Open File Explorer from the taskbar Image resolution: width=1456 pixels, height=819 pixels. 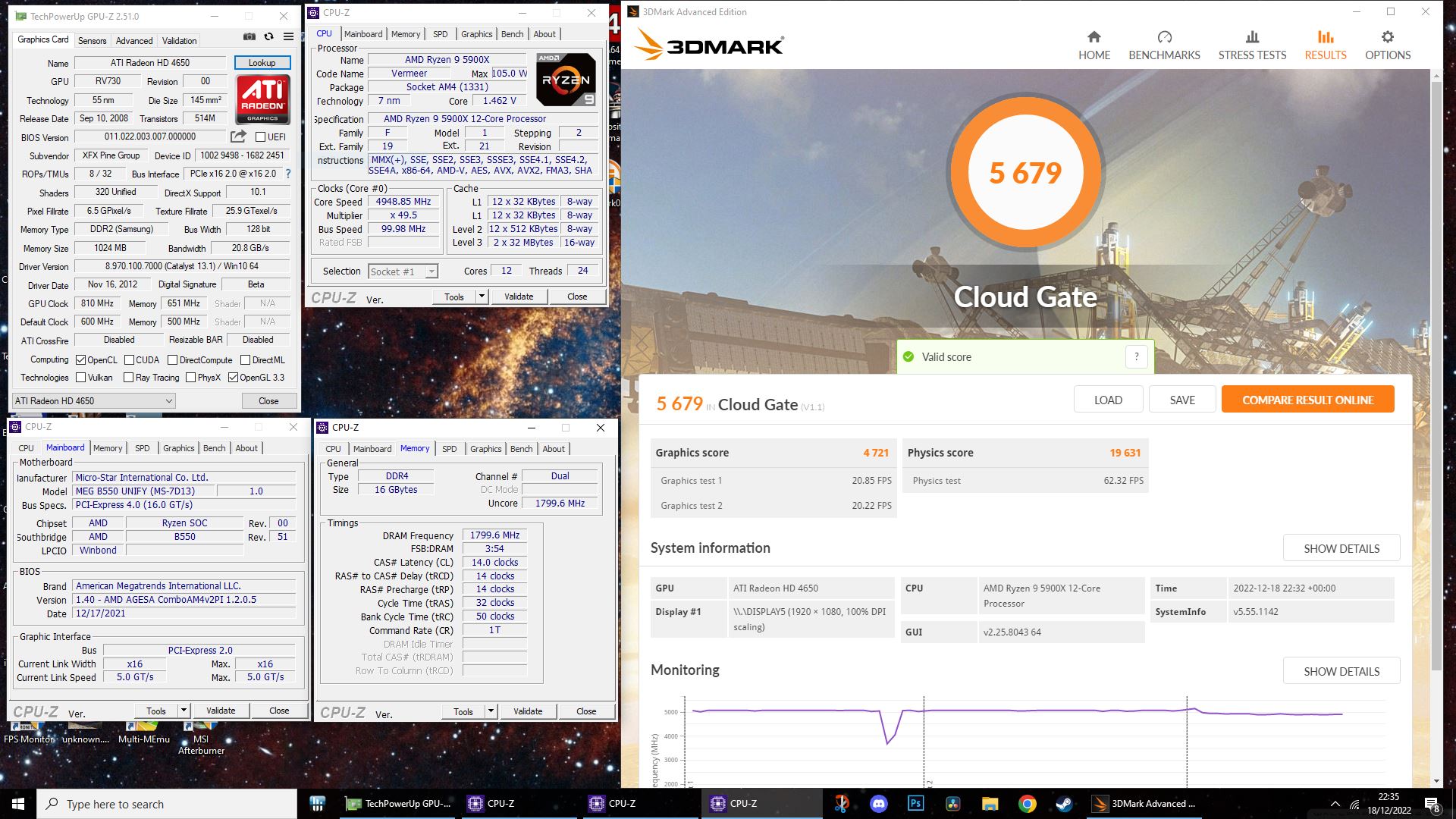990,804
